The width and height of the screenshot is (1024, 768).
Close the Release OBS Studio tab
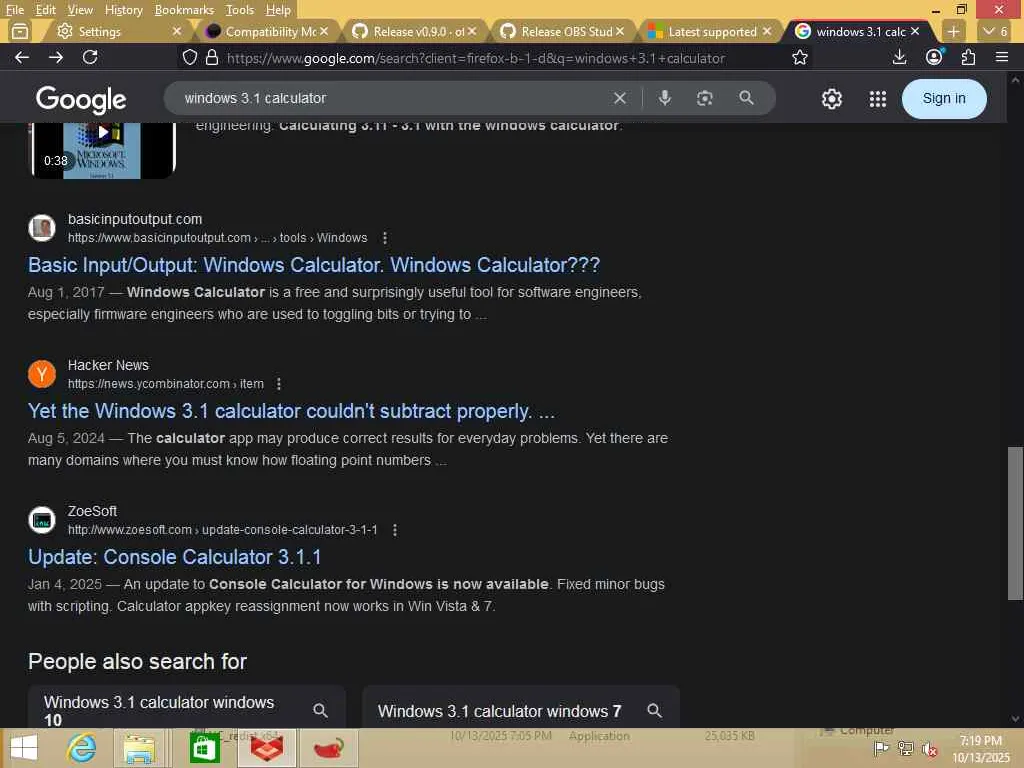620,31
